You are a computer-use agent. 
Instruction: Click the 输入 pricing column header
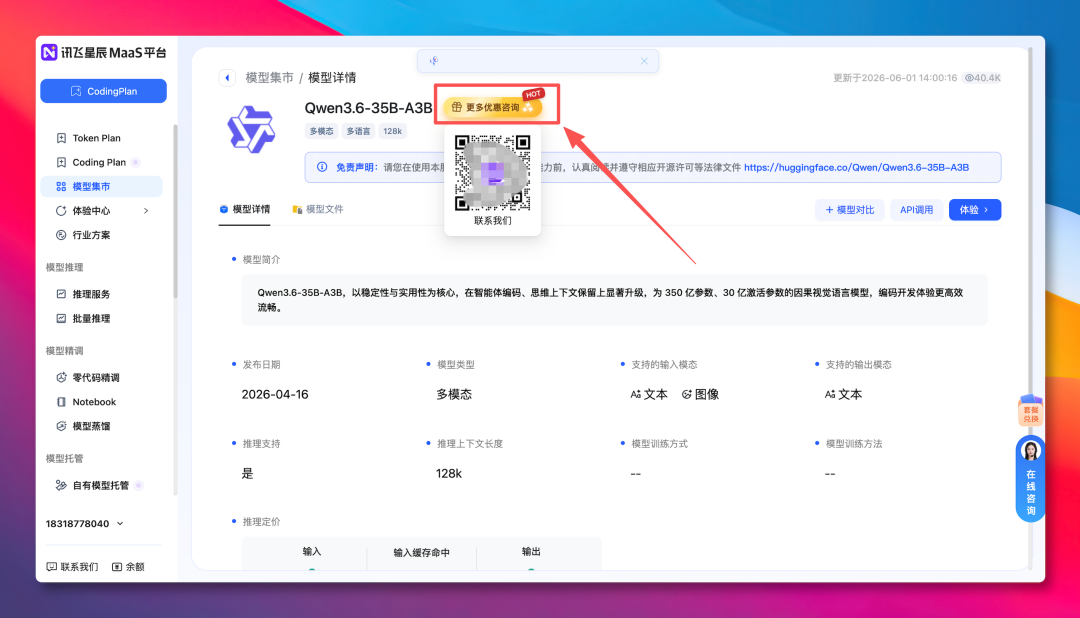click(311, 551)
